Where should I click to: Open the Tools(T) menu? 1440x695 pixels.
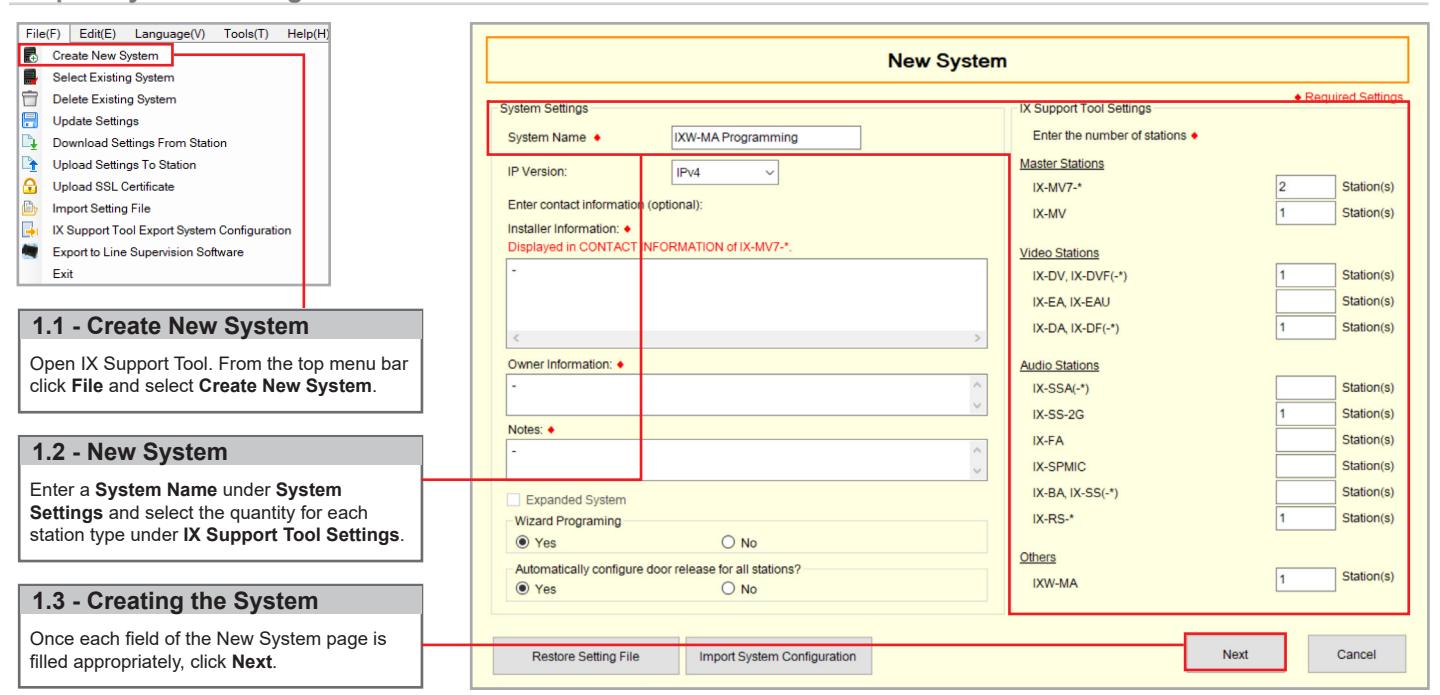(246, 33)
